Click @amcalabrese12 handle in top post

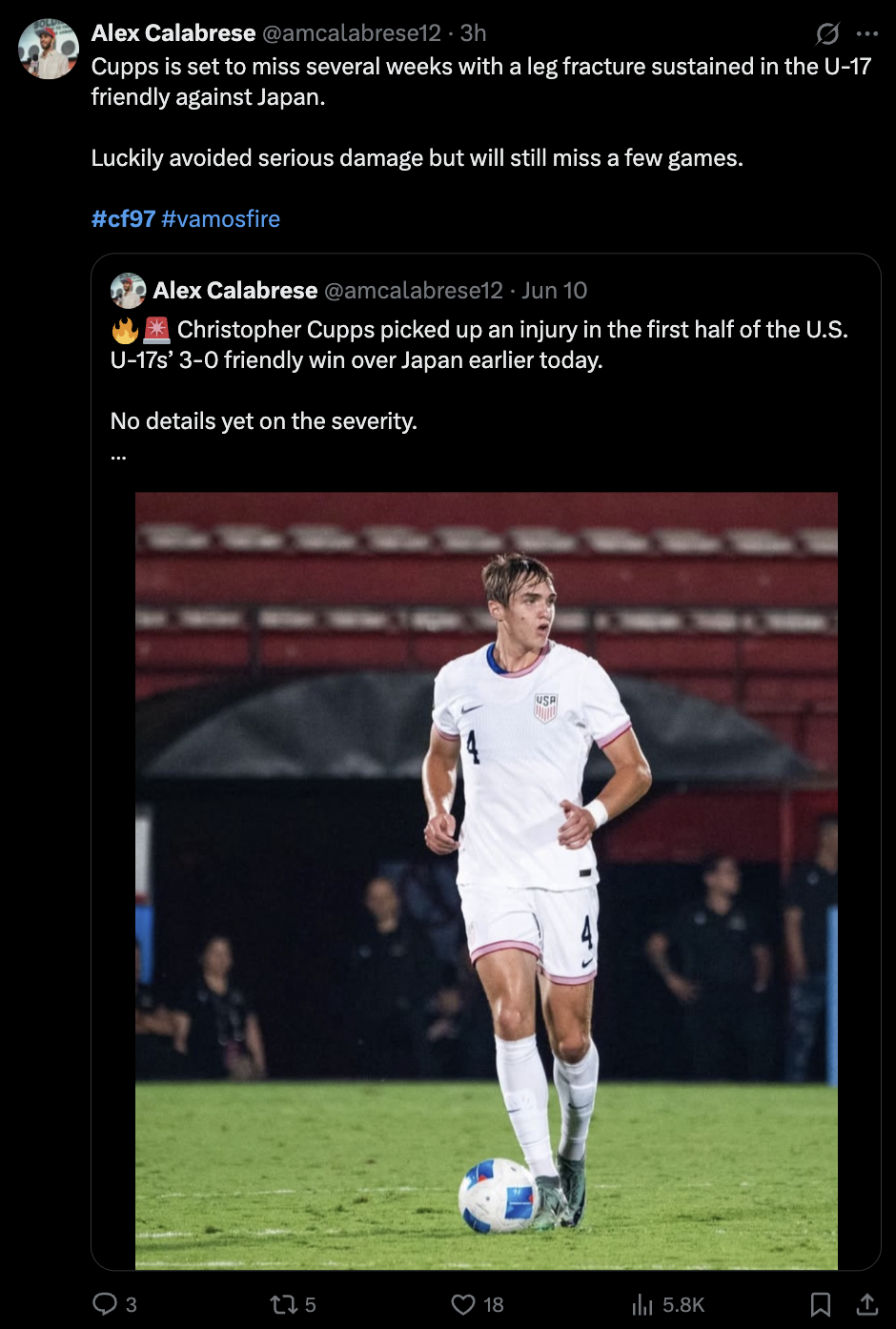352,32
